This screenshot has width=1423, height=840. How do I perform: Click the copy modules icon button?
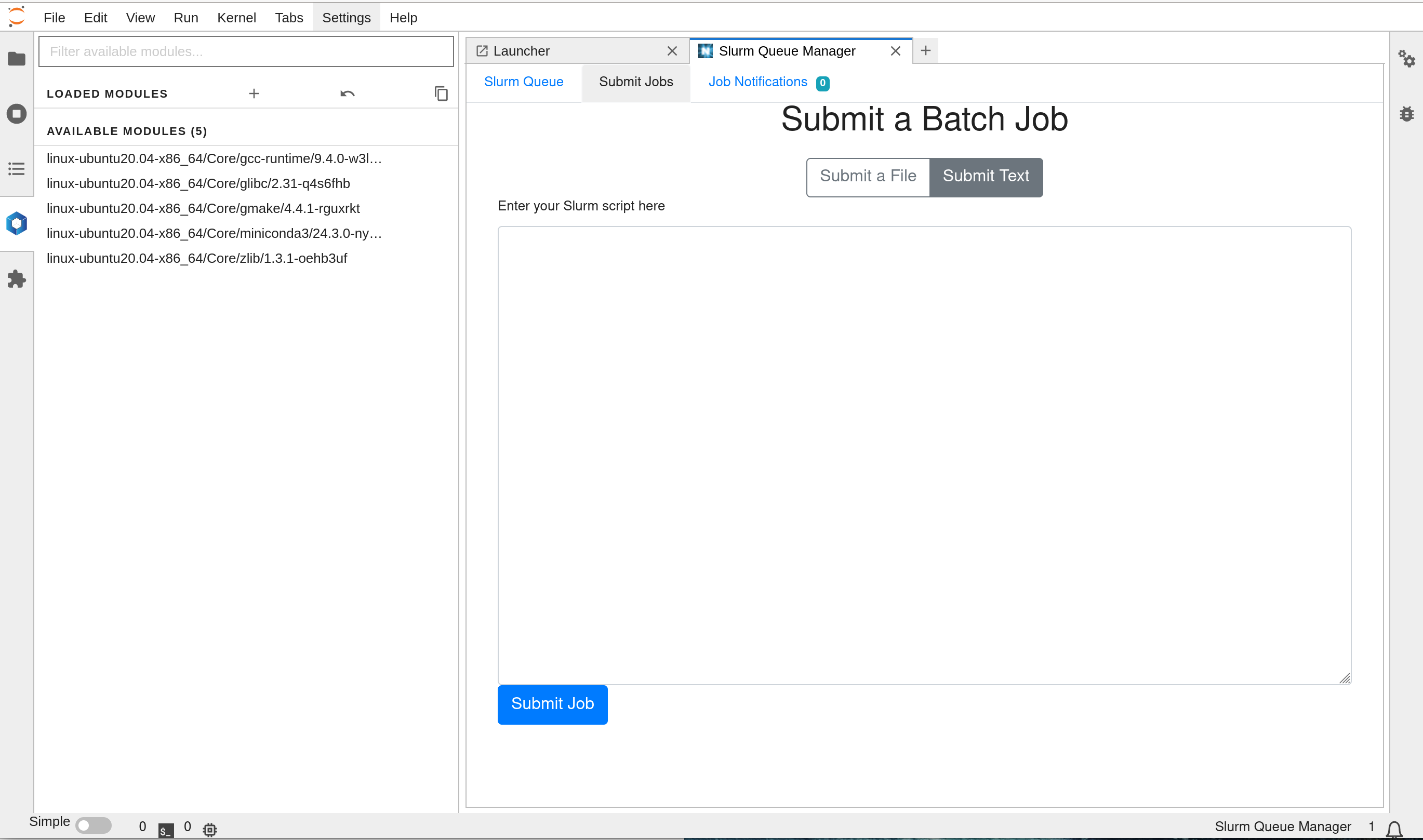(441, 93)
